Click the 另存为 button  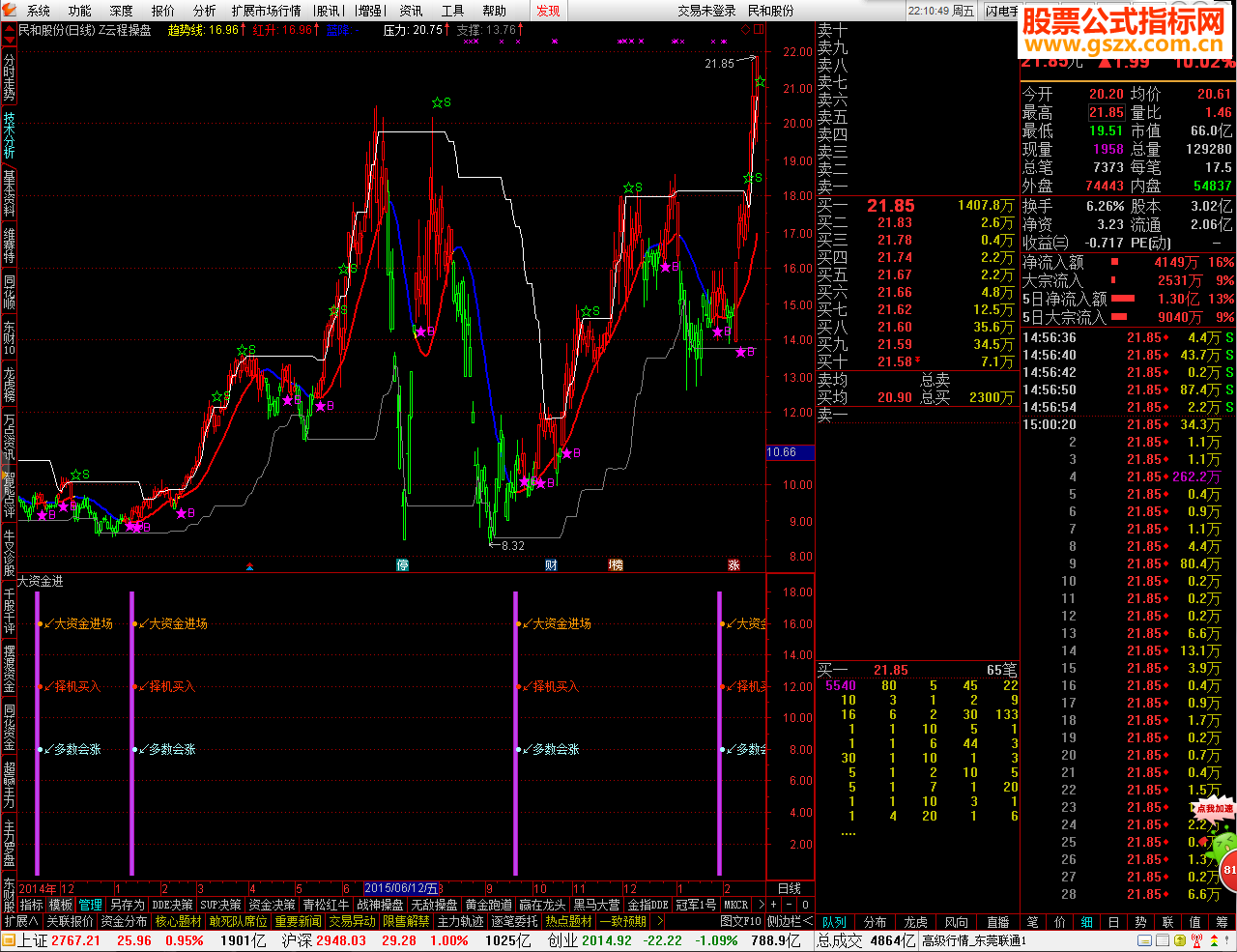(x=127, y=905)
